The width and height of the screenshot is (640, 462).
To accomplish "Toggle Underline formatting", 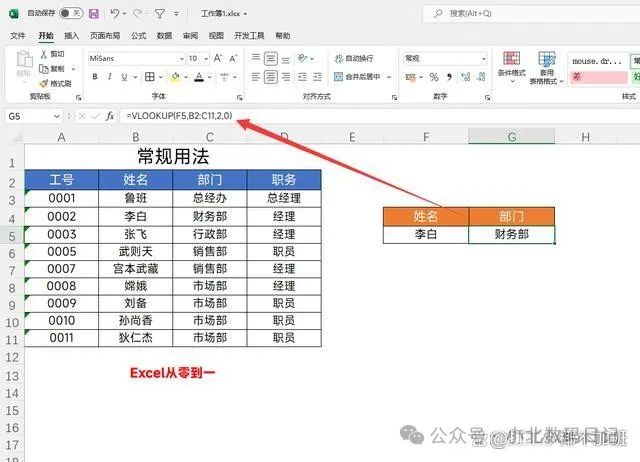I will click(124, 76).
